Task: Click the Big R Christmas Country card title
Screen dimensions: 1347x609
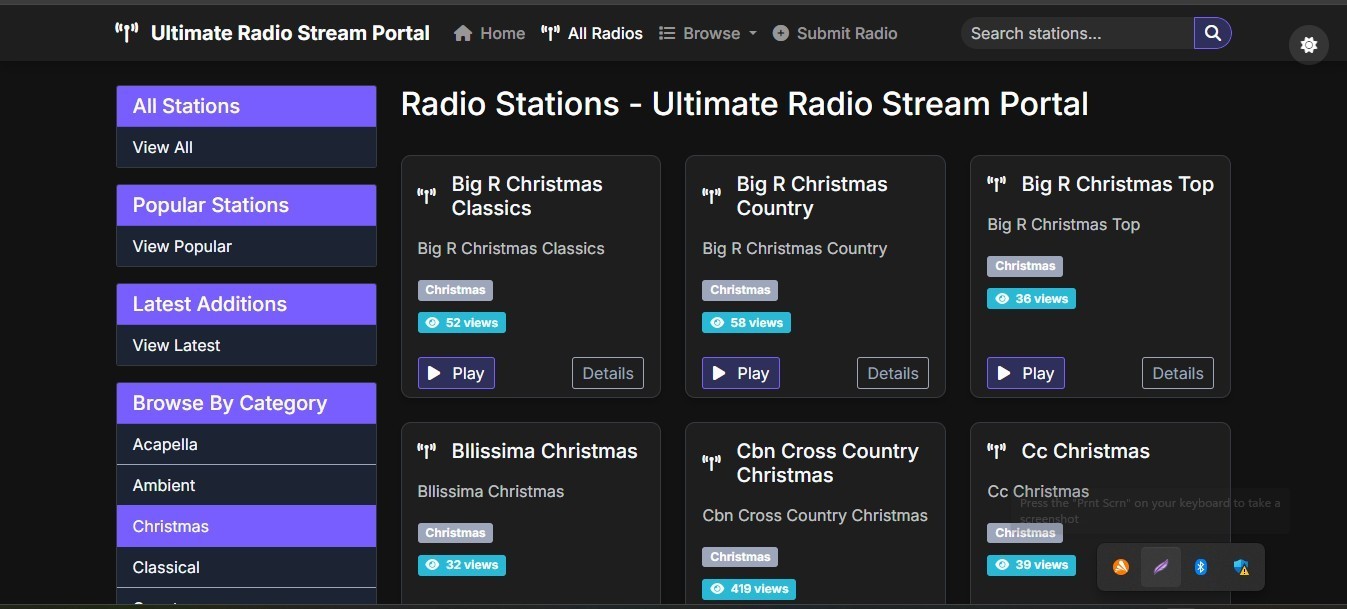Action: [812, 196]
